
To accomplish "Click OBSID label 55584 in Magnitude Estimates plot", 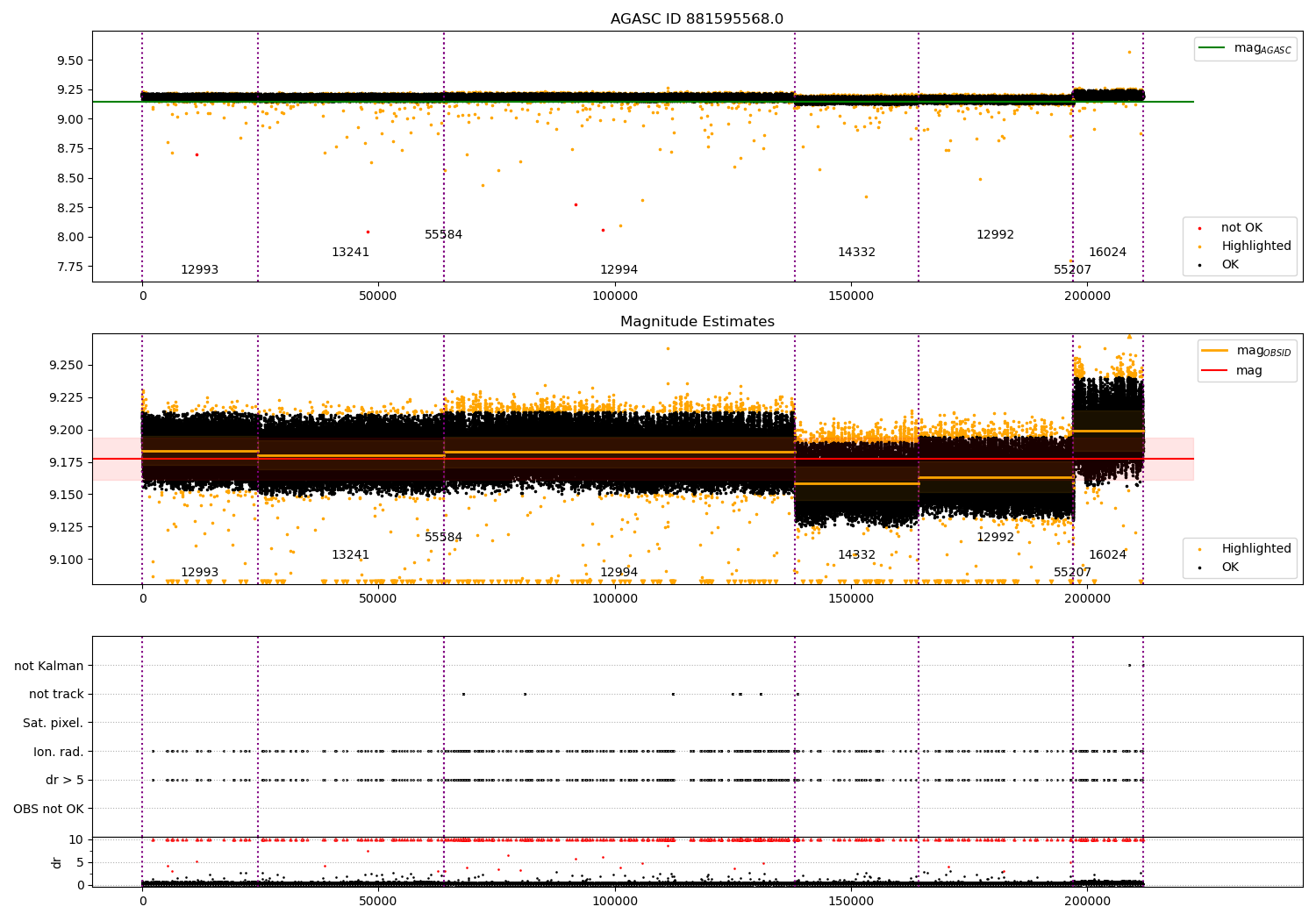I will point(443,538).
